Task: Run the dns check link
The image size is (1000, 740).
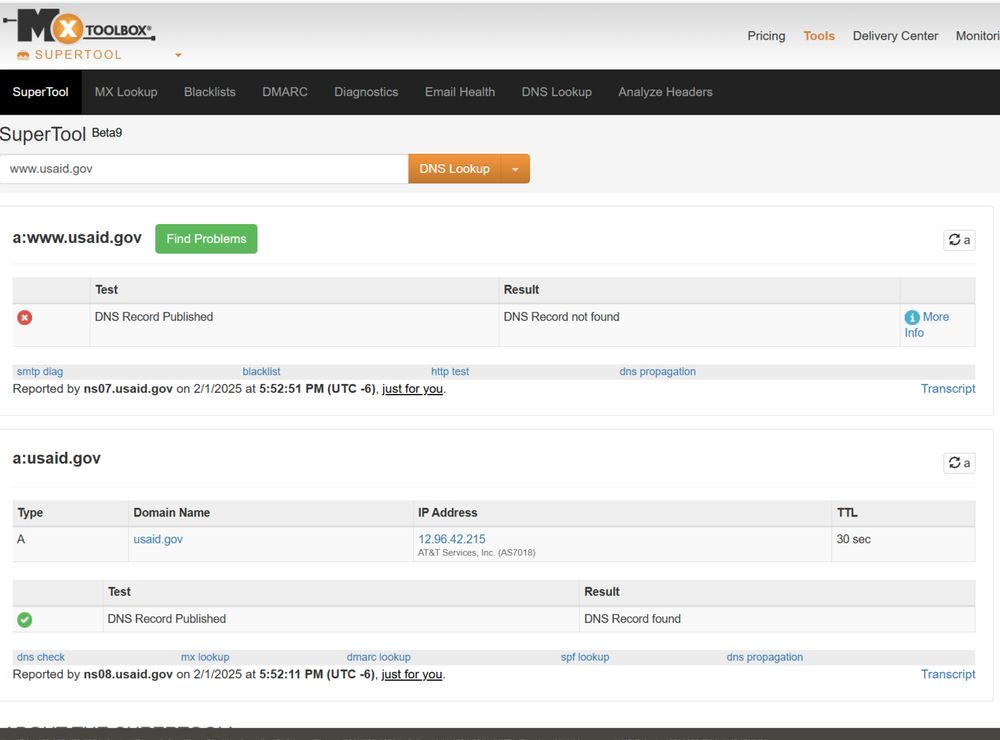Action: point(41,657)
